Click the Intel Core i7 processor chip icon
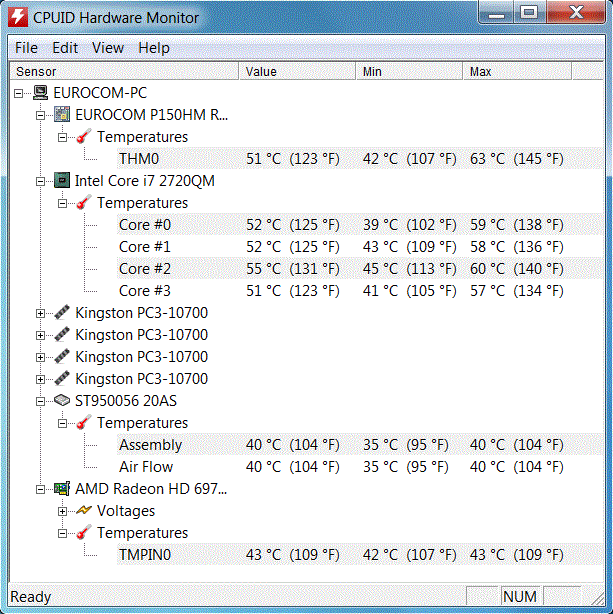Image resolution: width=613 pixels, height=614 pixels. [x=62, y=181]
